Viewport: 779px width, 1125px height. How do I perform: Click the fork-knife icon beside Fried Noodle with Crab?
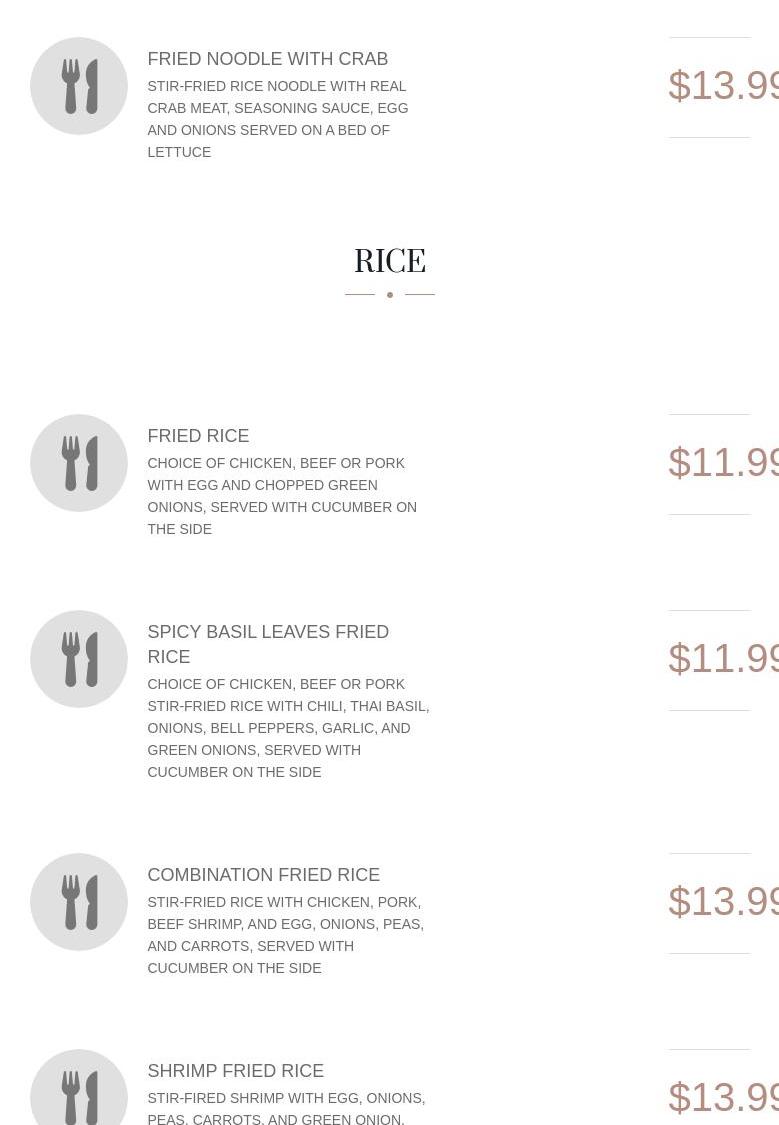[79, 86]
